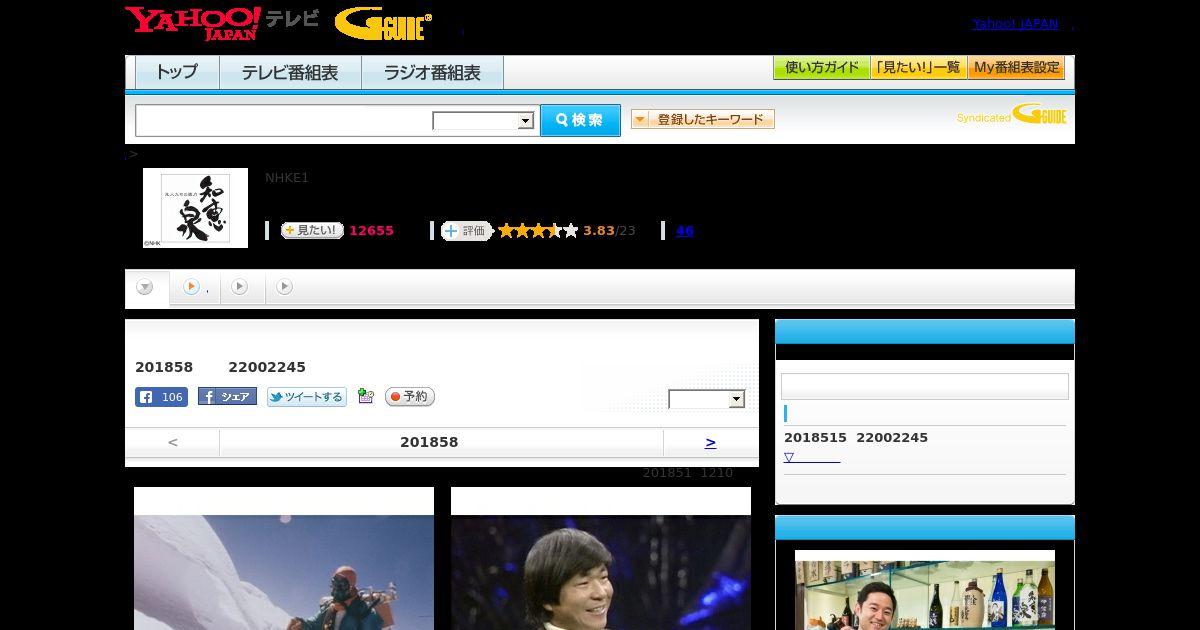
Task: Open the 46 reviews link
Action: coord(684,231)
